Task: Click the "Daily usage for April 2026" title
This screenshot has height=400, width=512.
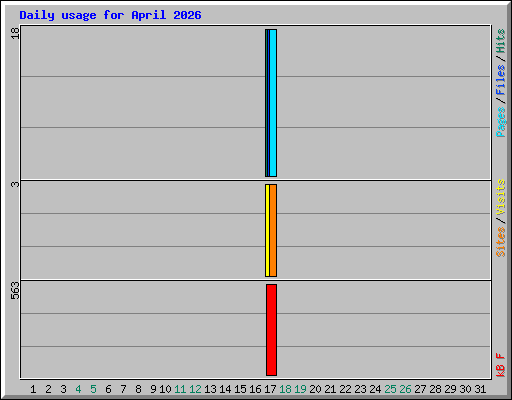Action: [x=110, y=15]
